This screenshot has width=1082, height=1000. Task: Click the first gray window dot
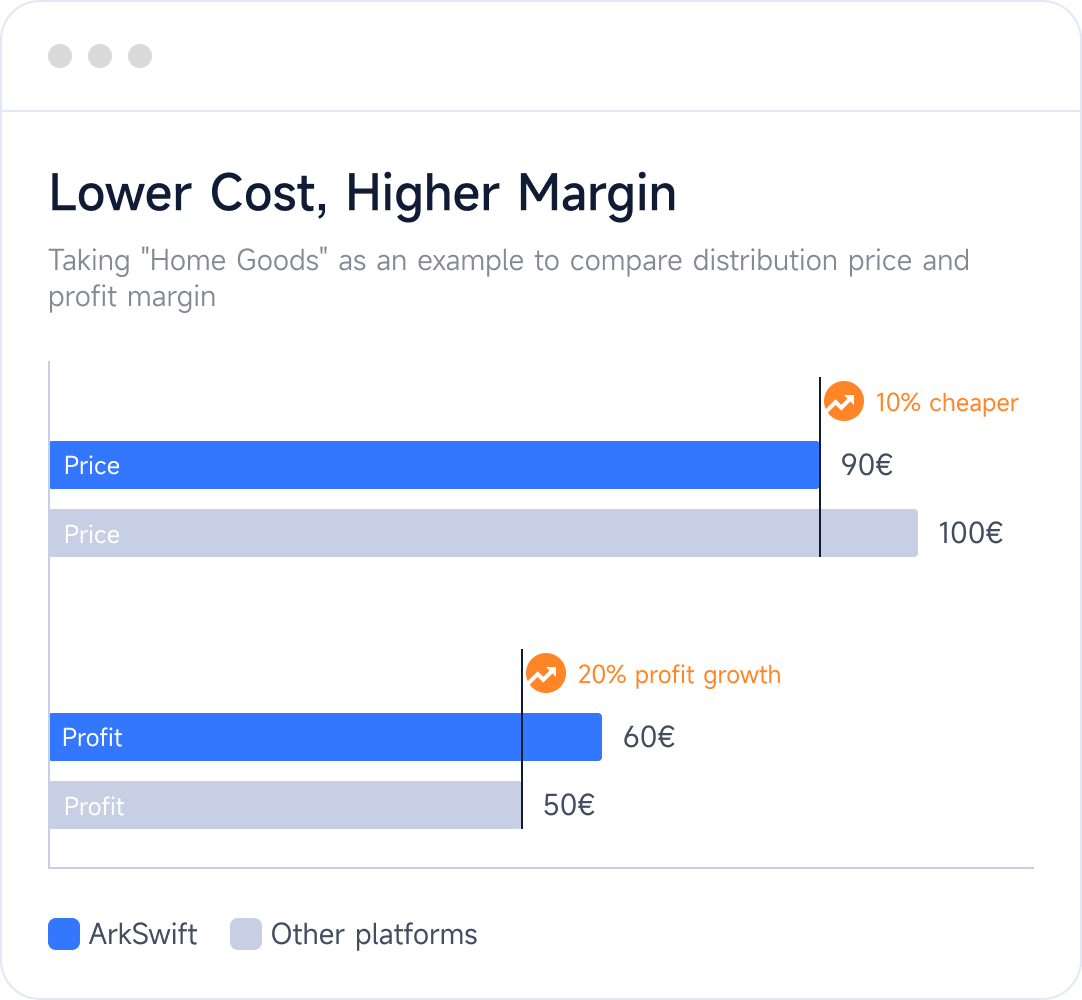tap(60, 56)
